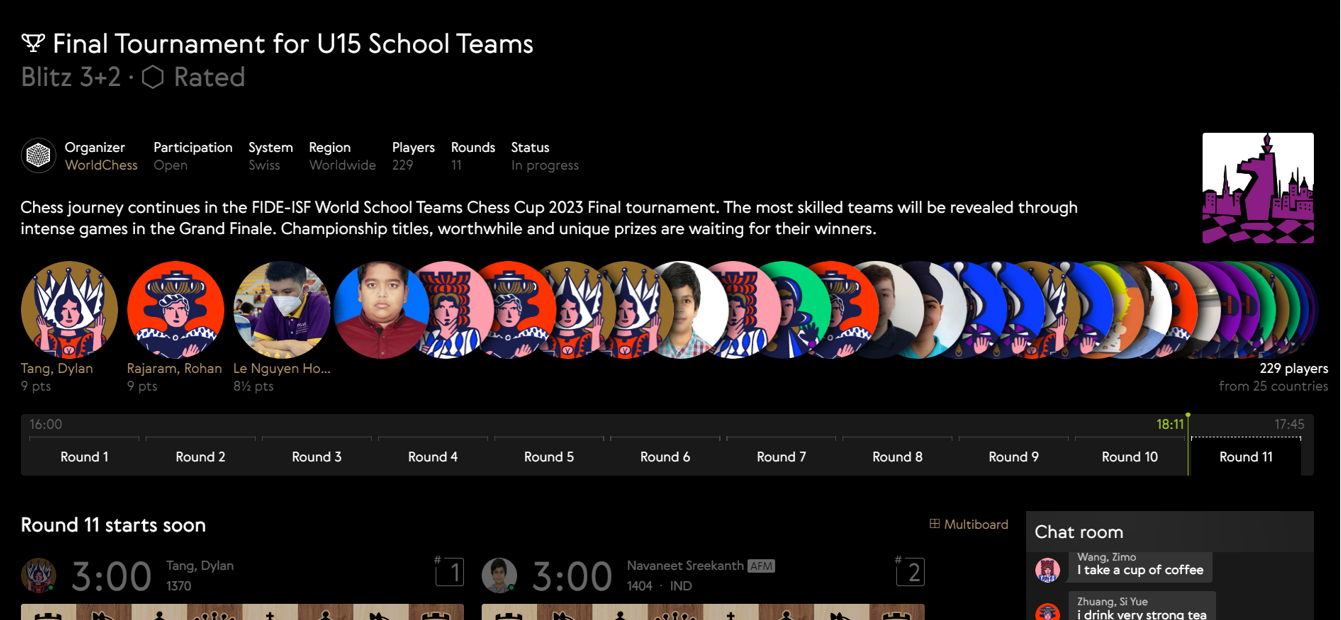Open Rajaram, Rohan's avatar
The image size is (1341, 620).
175,310
